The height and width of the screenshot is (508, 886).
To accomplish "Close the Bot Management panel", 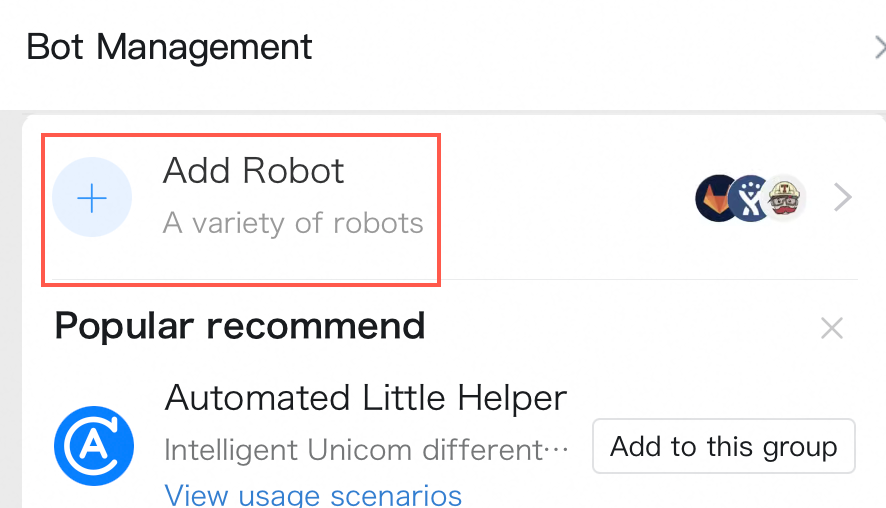I will click(x=879, y=47).
